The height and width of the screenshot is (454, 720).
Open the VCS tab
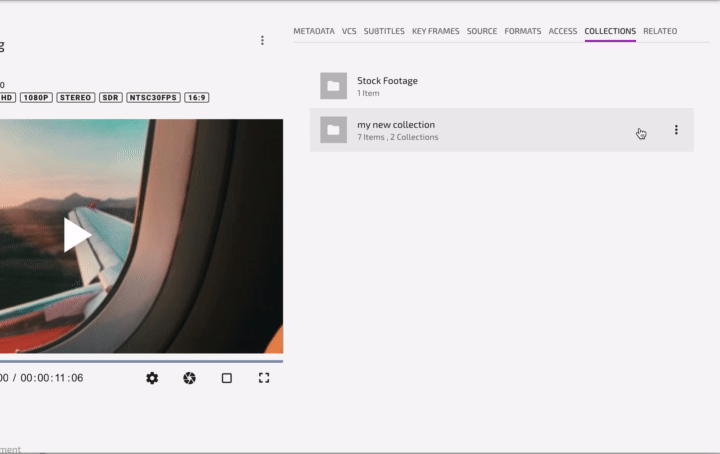pos(349,31)
